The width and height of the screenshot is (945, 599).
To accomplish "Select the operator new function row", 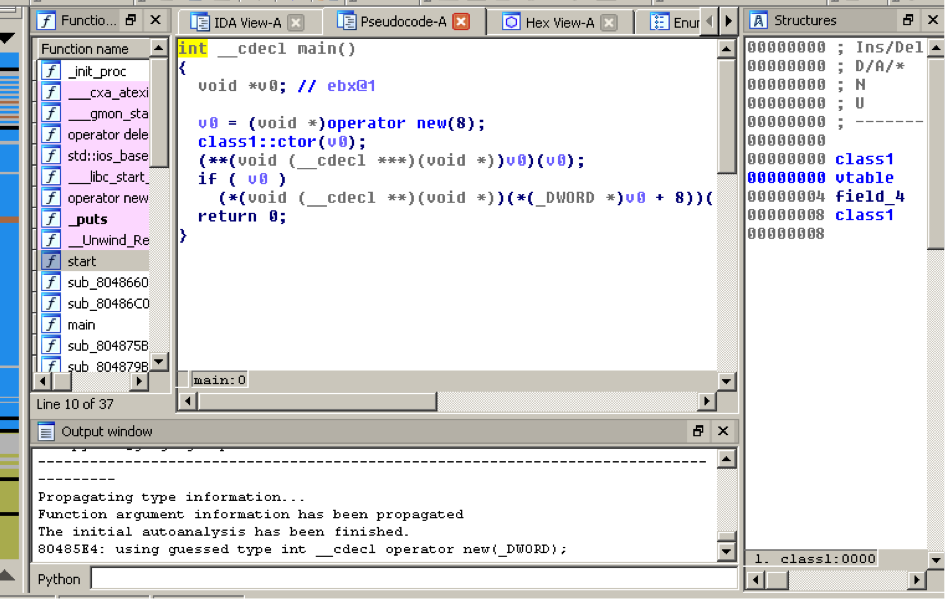I will click(93, 198).
